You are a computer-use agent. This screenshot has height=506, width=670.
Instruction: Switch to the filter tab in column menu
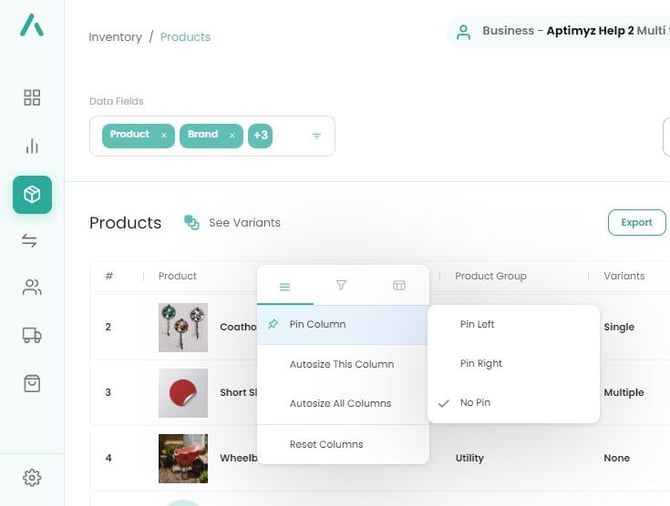point(341,286)
